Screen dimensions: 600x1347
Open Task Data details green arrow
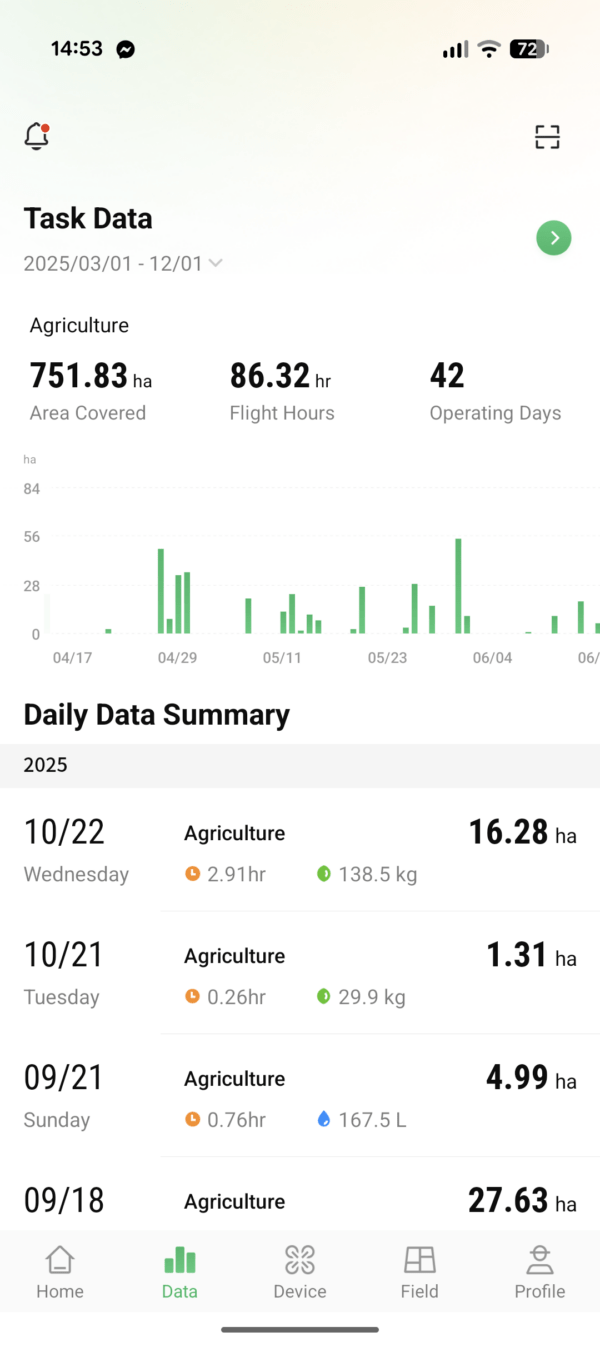click(x=554, y=238)
